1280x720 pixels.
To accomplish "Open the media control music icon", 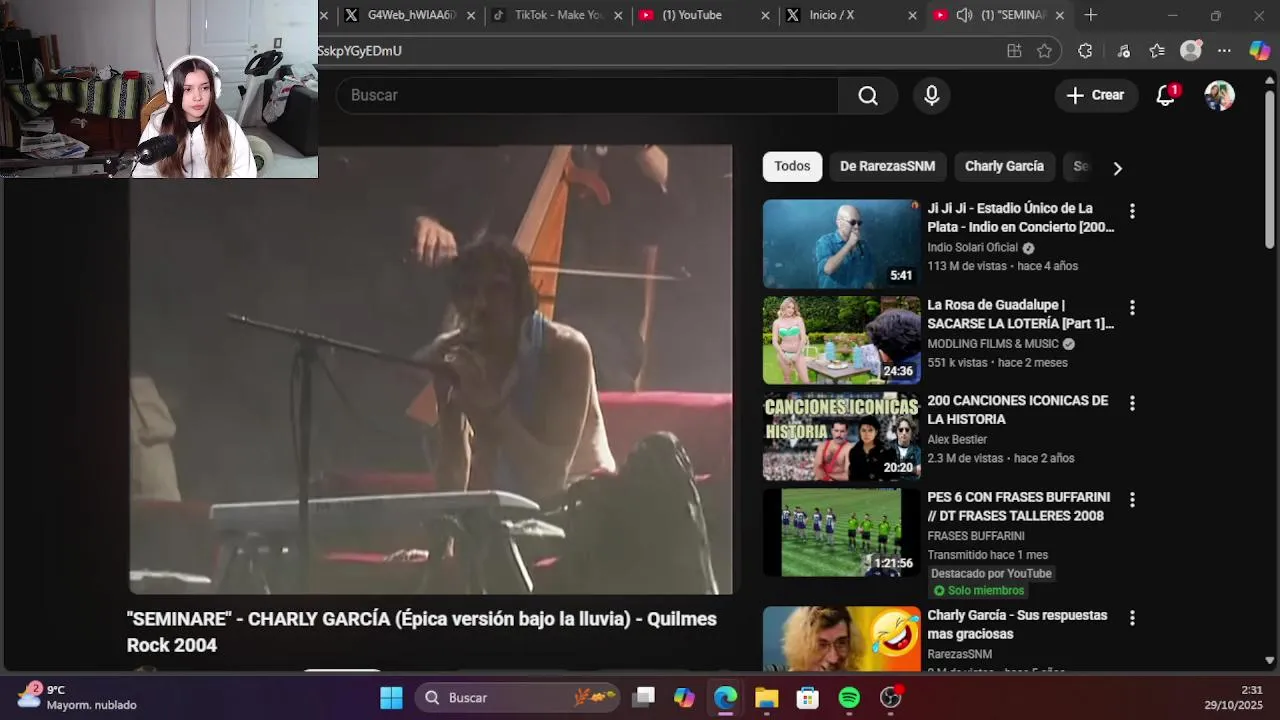I will tap(1123, 51).
